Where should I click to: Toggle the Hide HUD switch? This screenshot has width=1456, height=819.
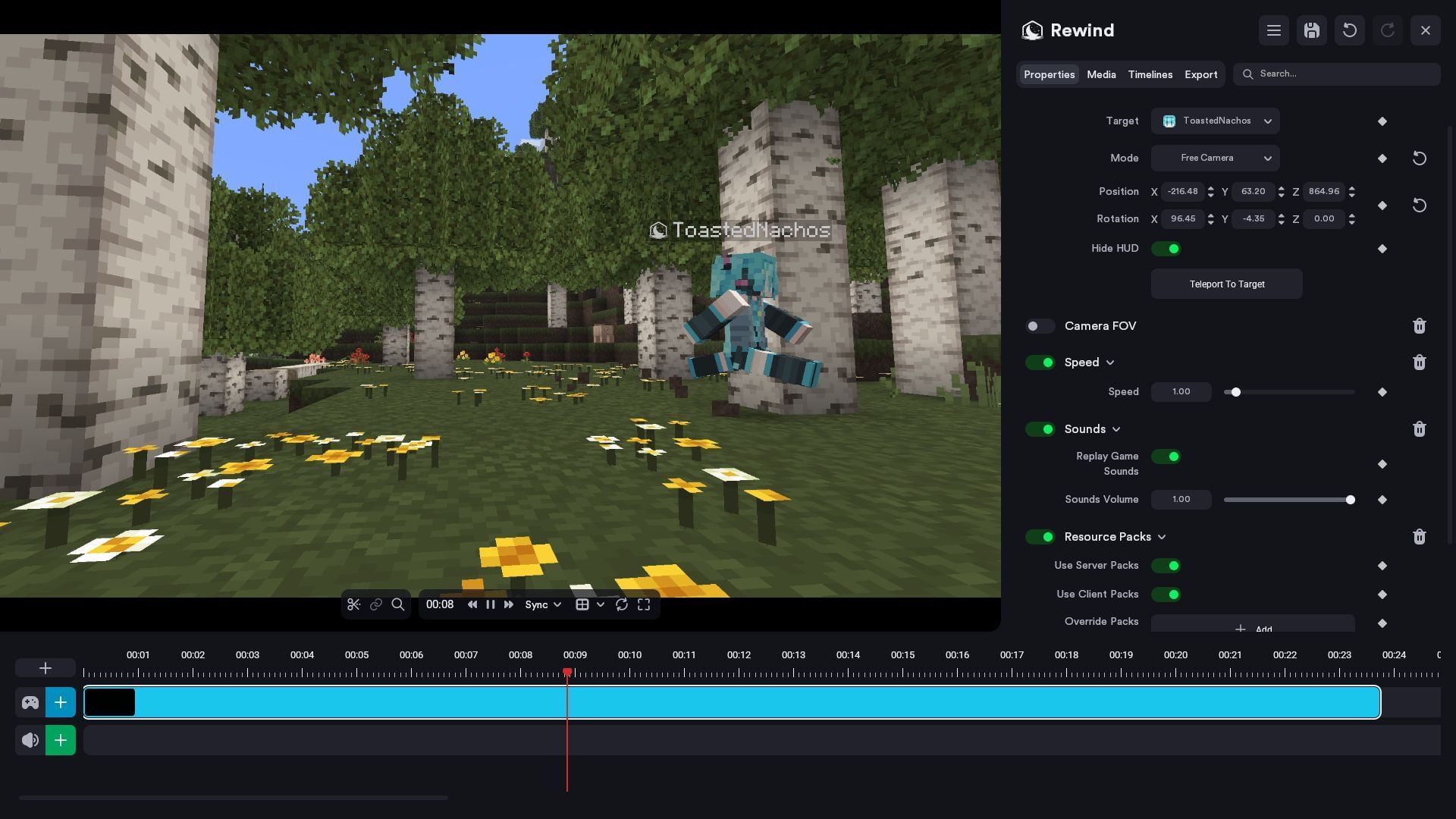[x=1166, y=249]
